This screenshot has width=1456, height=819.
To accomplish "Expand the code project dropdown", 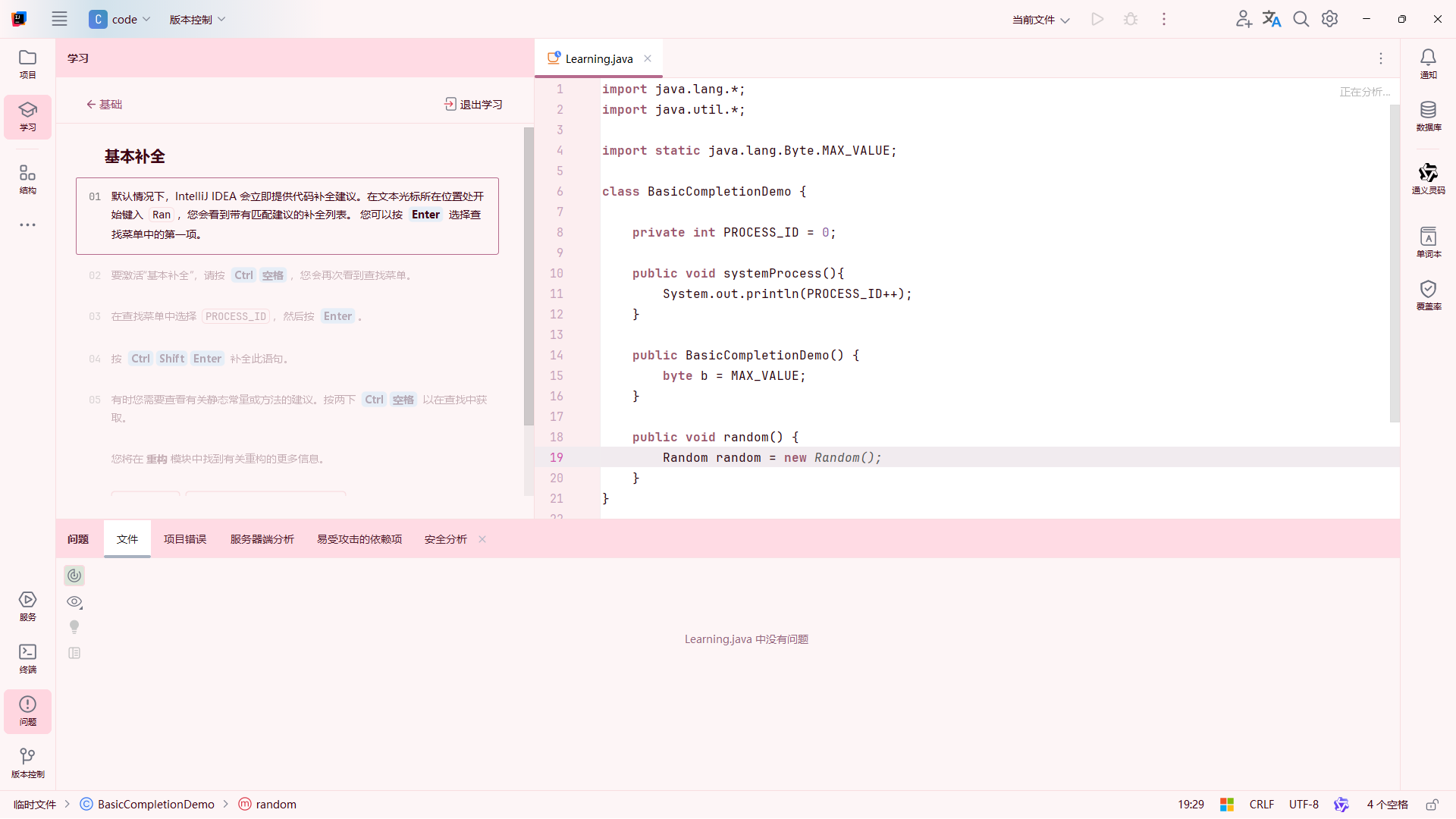I will 121,20.
